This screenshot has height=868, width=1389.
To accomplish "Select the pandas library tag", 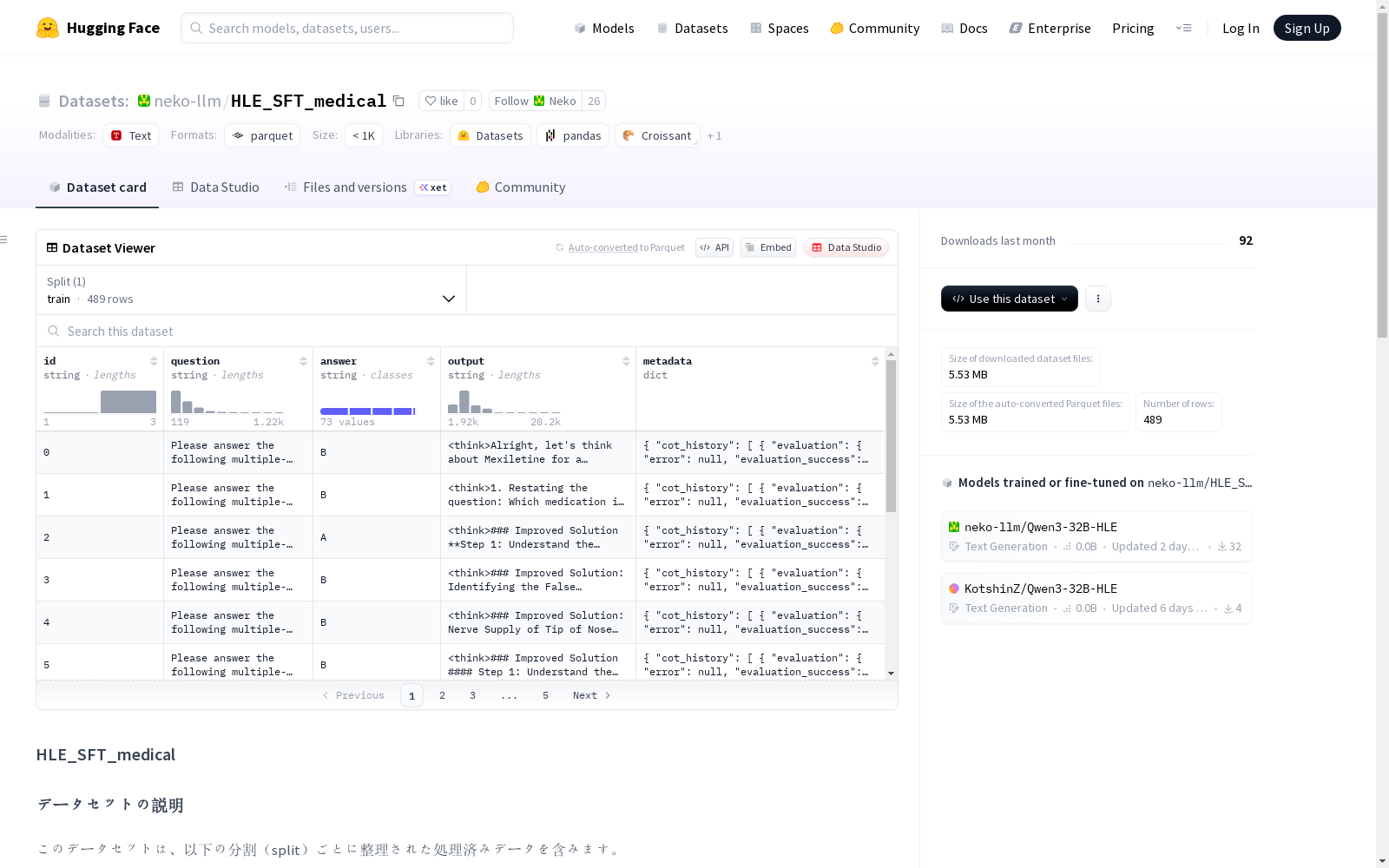I will 573,135.
